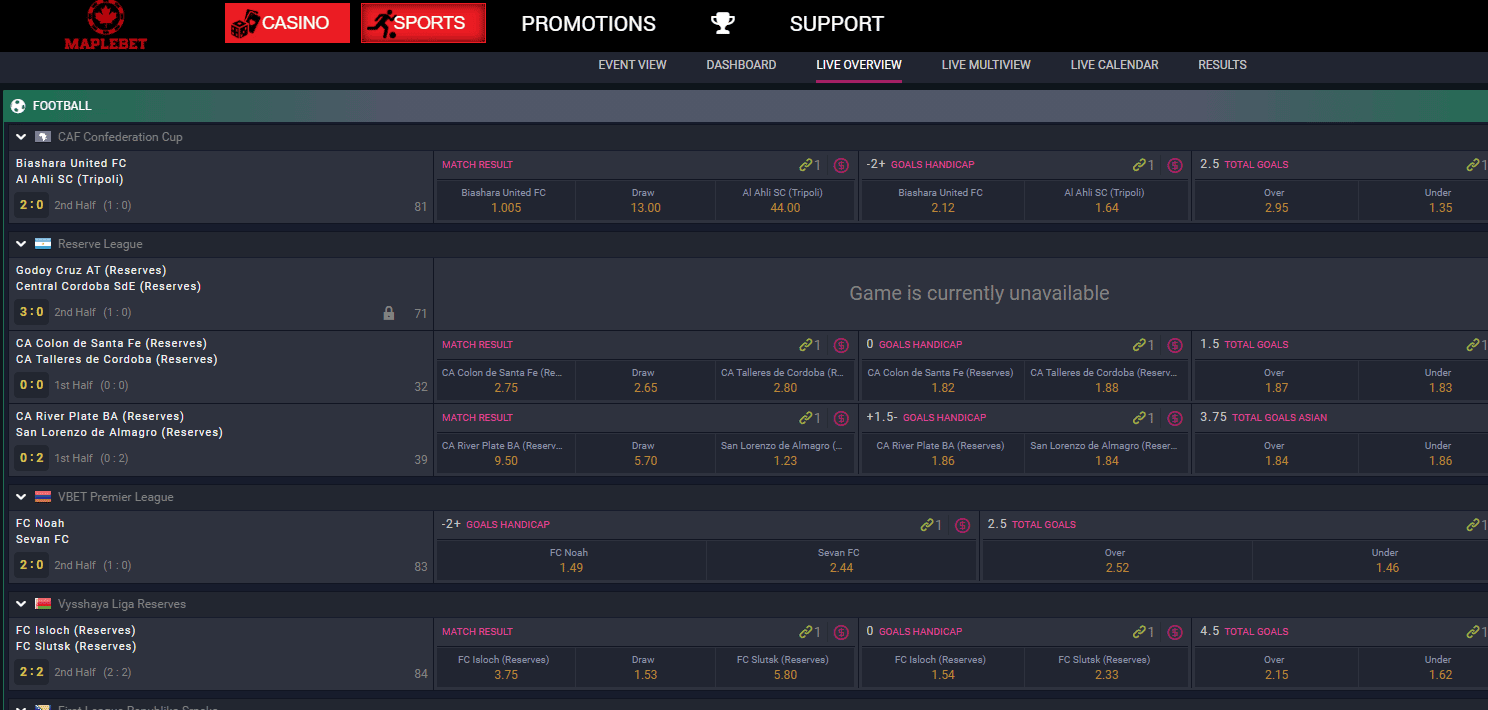1488x710 pixels.
Task: Switch to the Live Multiview tab
Action: pos(985,65)
